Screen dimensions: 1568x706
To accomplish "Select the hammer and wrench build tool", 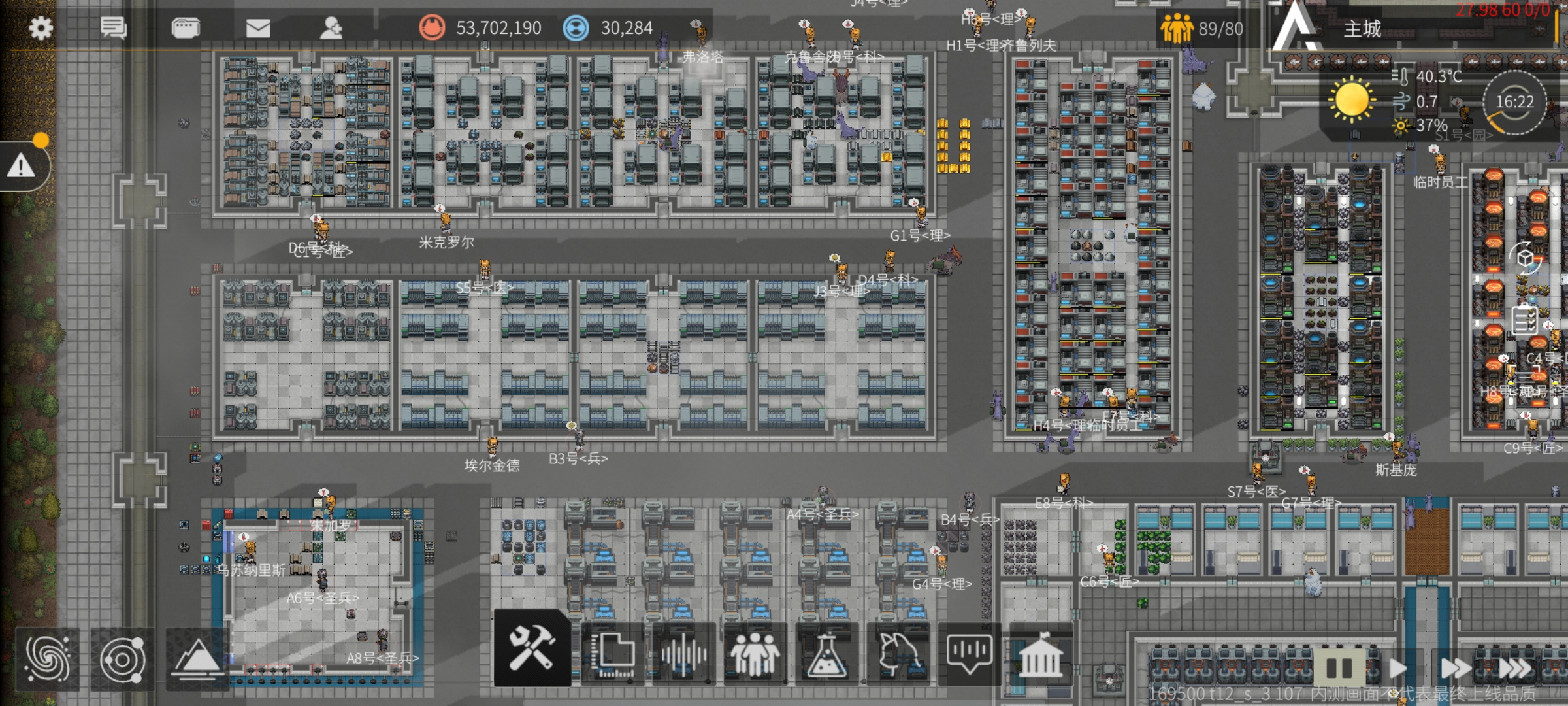I will point(532,648).
